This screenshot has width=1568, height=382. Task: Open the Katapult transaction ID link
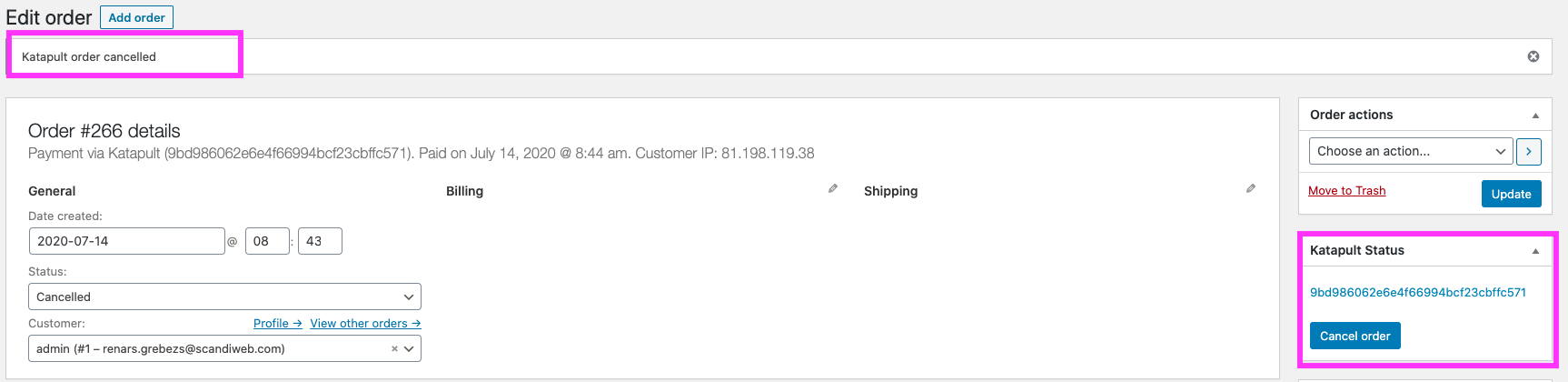click(1417, 293)
